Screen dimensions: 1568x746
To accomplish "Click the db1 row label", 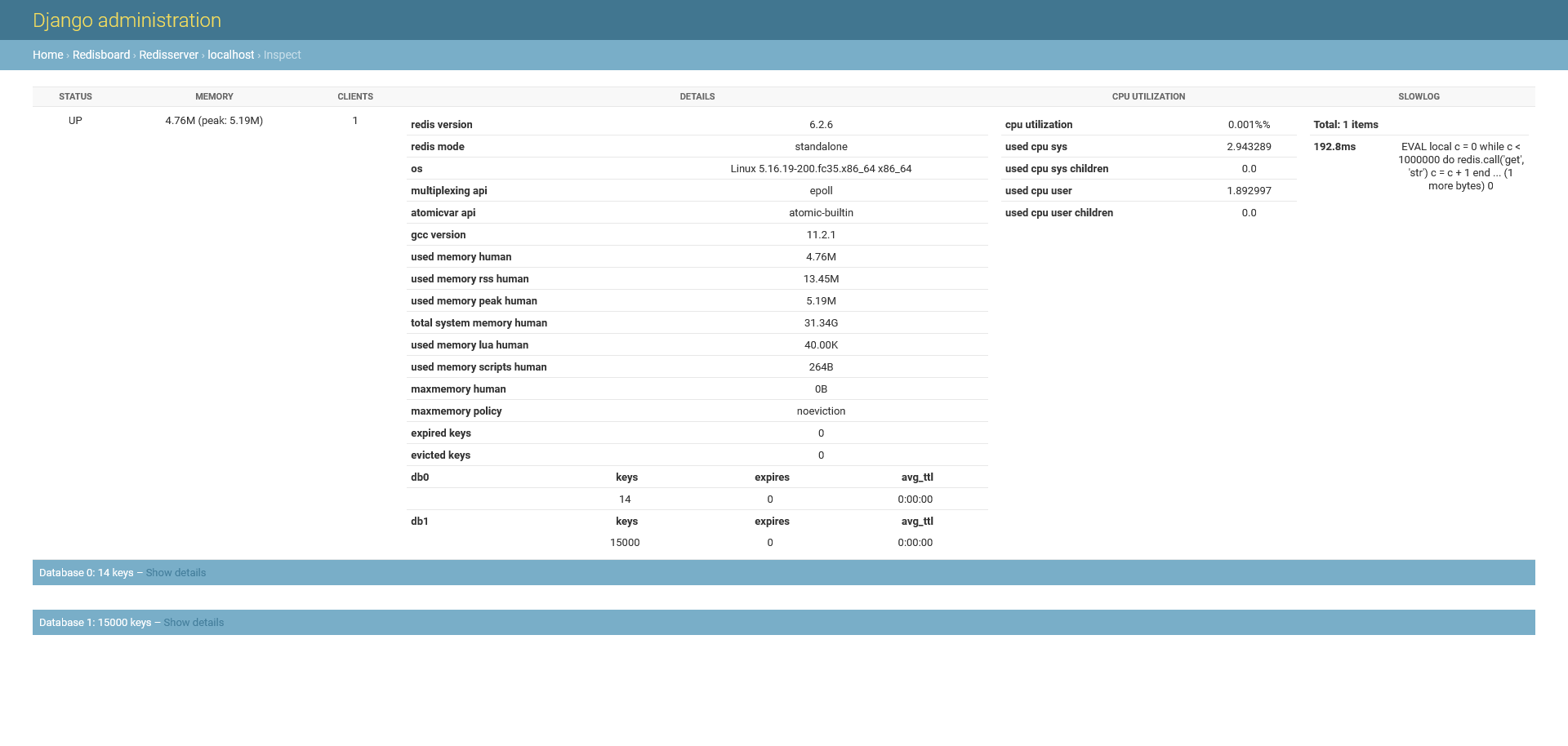I will 420,522.
